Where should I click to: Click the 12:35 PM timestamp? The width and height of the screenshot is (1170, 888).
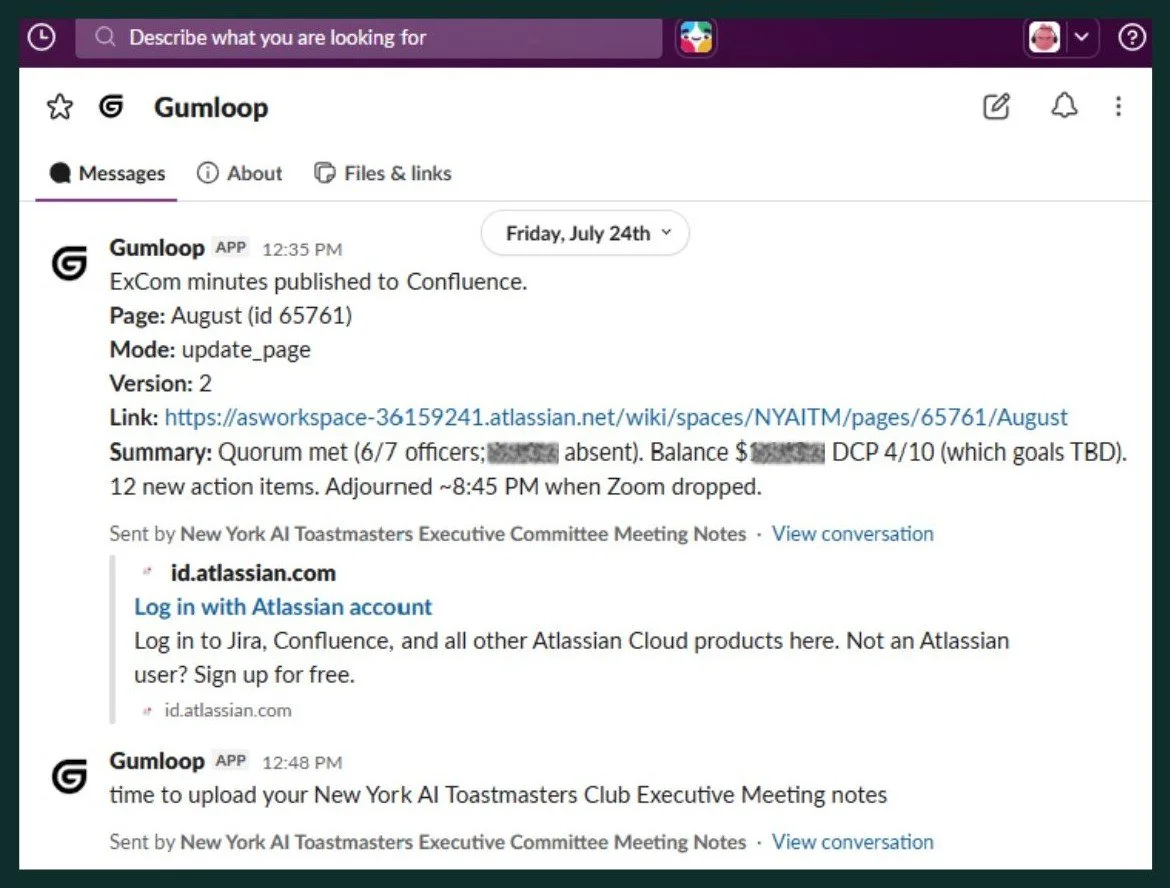point(302,249)
